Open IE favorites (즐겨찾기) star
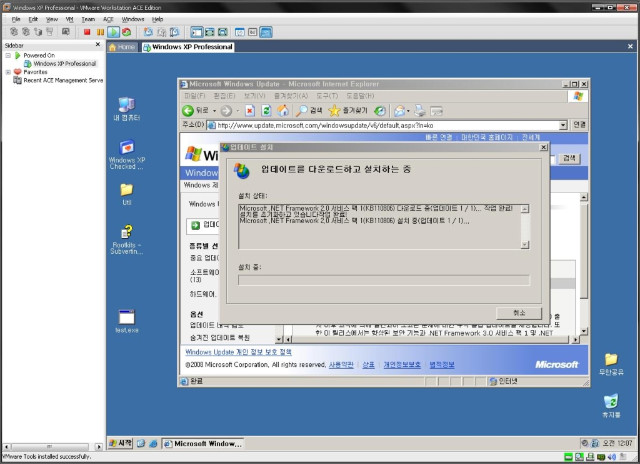 [x=348, y=111]
